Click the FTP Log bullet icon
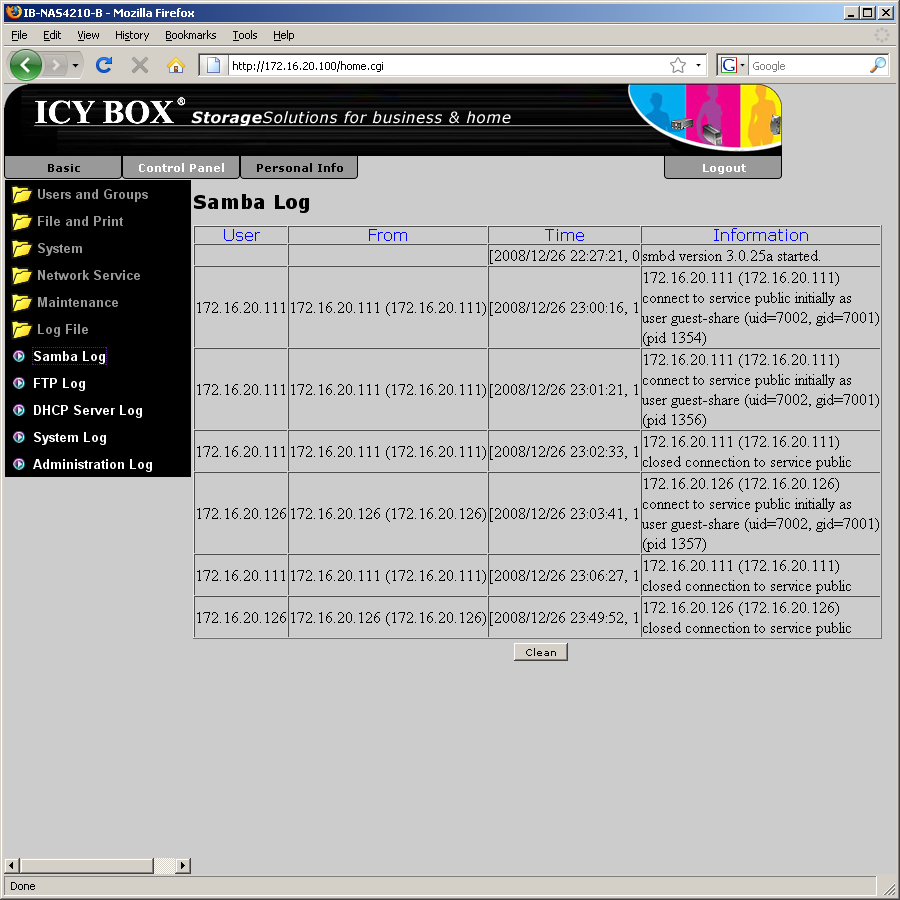The width and height of the screenshot is (900, 900). point(19,383)
